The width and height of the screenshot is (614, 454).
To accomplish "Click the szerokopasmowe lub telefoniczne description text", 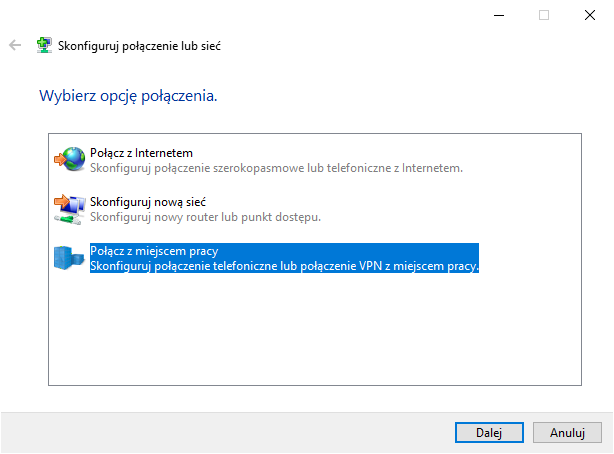I will [x=276, y=168].
